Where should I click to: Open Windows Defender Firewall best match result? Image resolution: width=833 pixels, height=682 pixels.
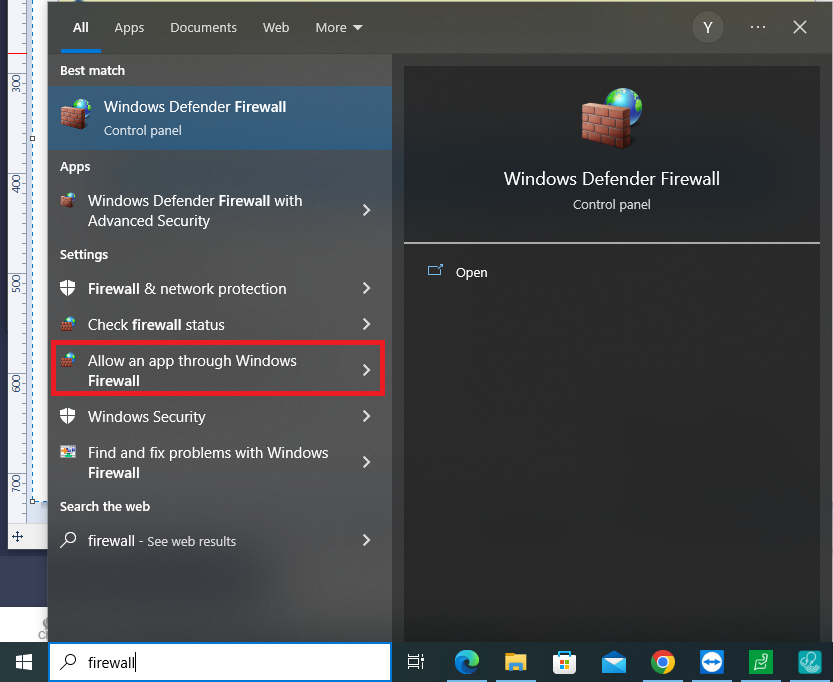click(220, 118)
